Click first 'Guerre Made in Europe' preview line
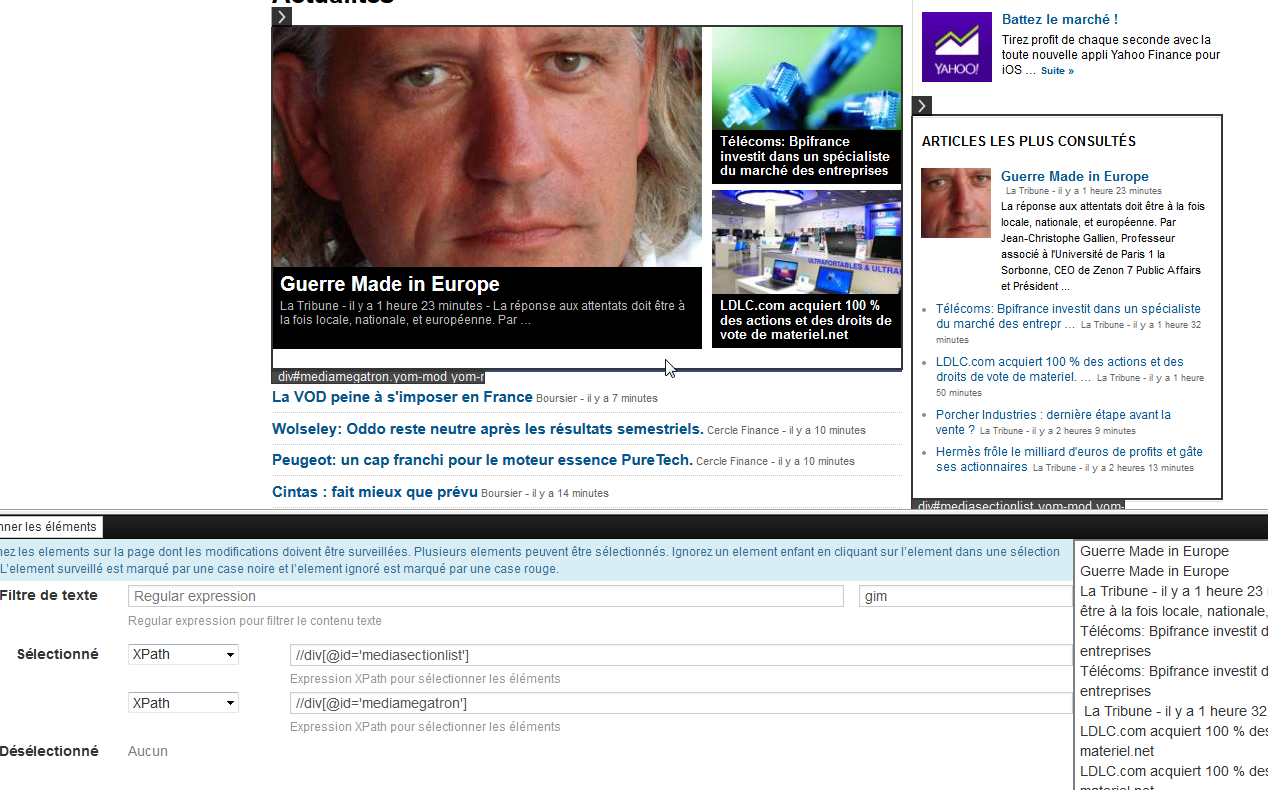The height and width of the screenshot is (790, 1268). point(1154,551)
